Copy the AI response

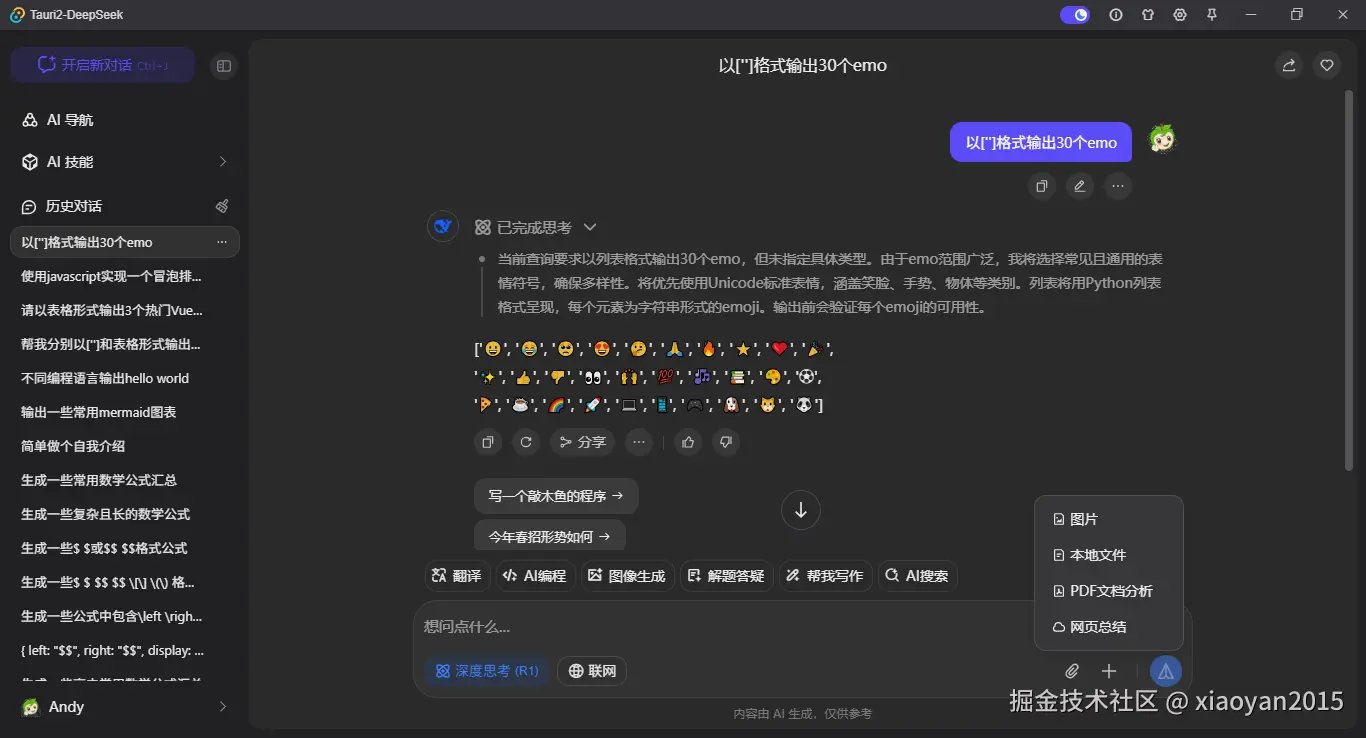click(487, 441)
